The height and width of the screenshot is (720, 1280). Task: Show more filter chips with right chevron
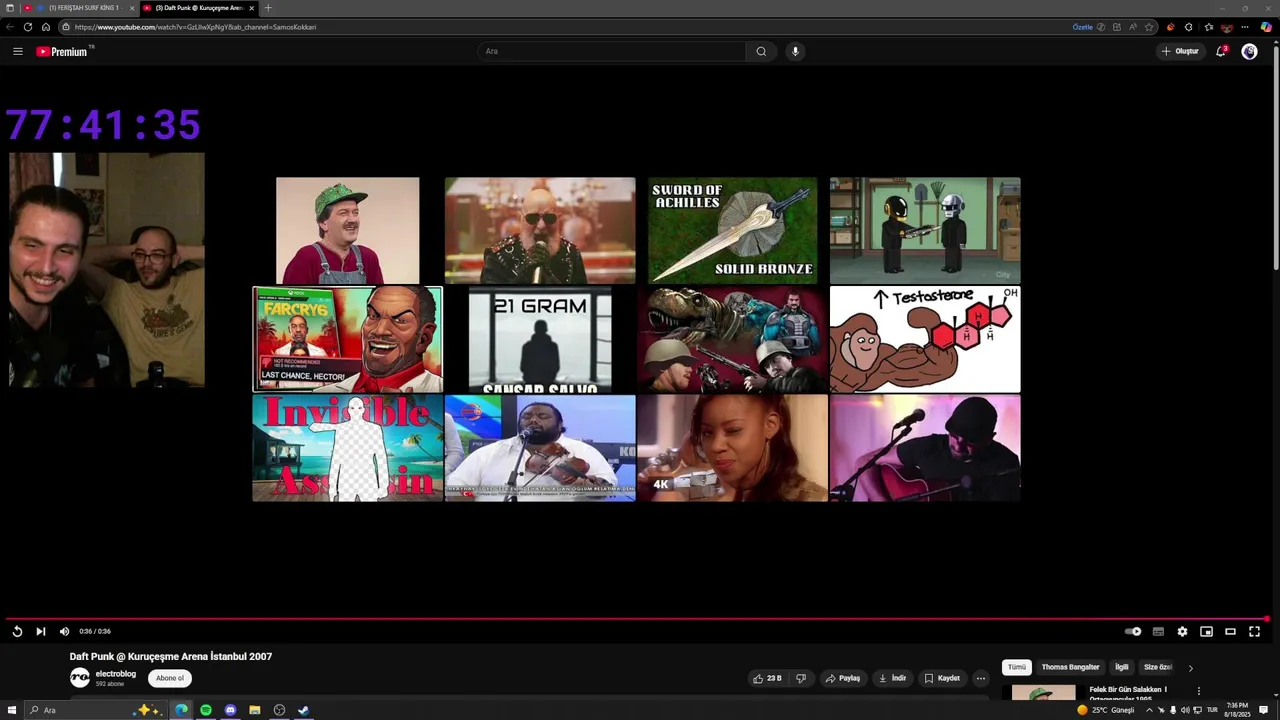(x=1190, y=668)
